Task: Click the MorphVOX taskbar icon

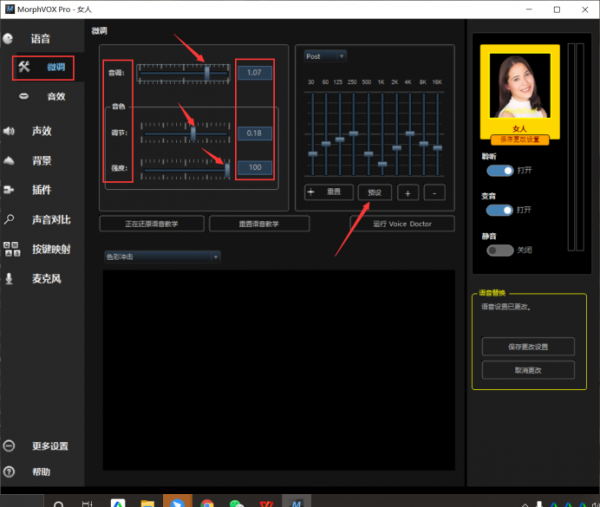Action: [297, 501]
